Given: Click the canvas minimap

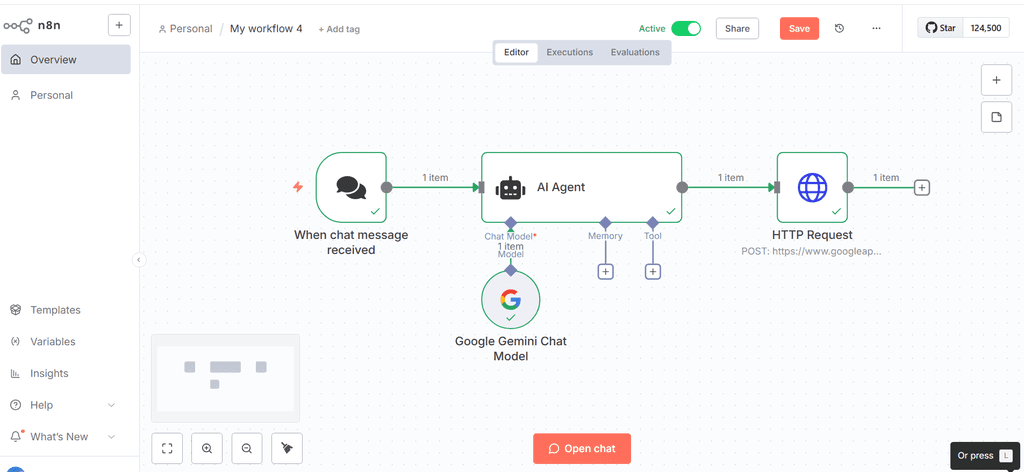Looking at the screenshot, I should point(225,378).
